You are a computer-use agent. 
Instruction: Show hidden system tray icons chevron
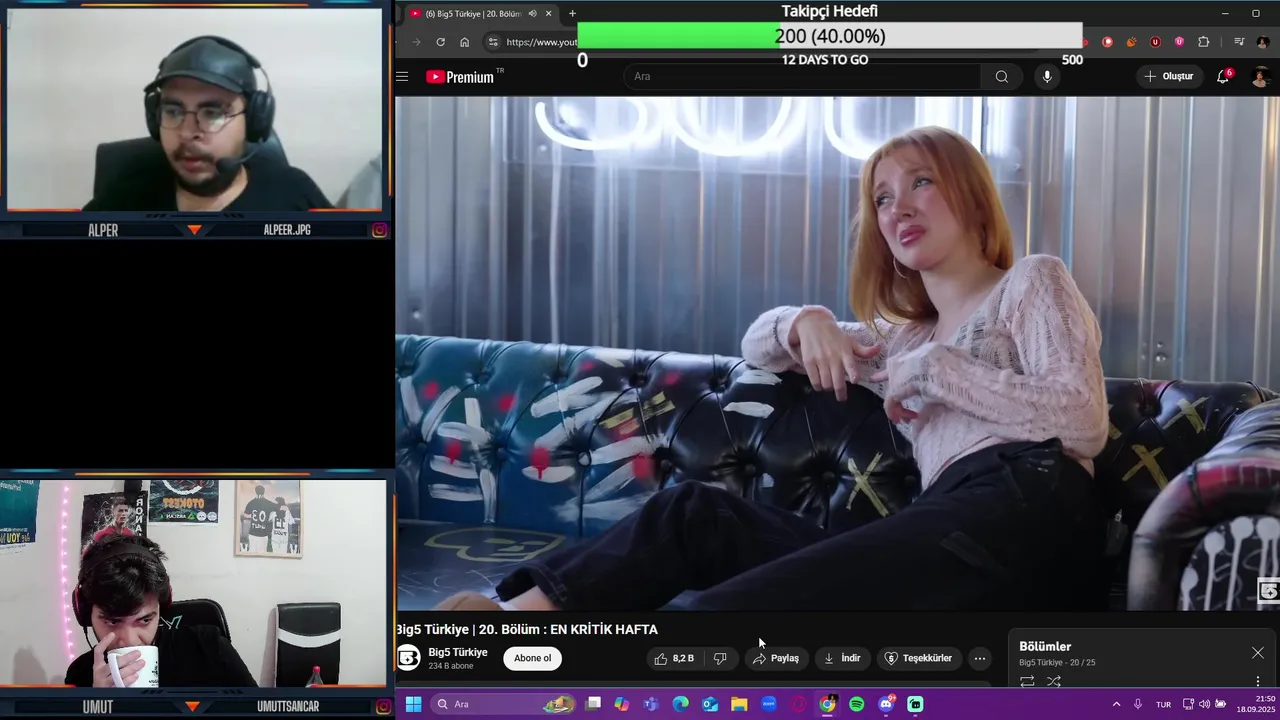(1116, 704)
